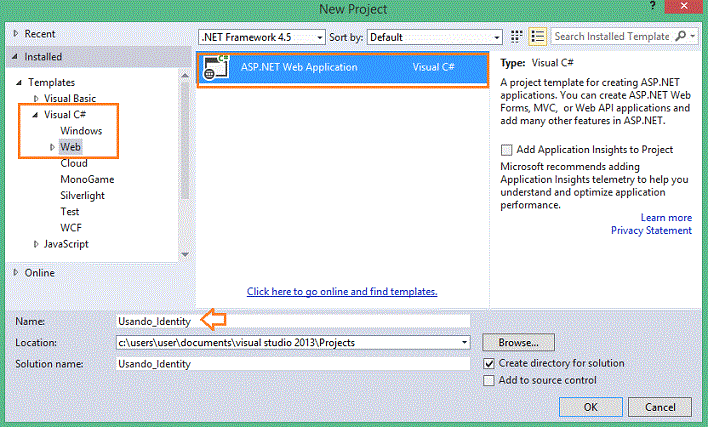
Task: Click the Name field with Usando_Identity
Action: pyautogui.click(x=293, y=321)
